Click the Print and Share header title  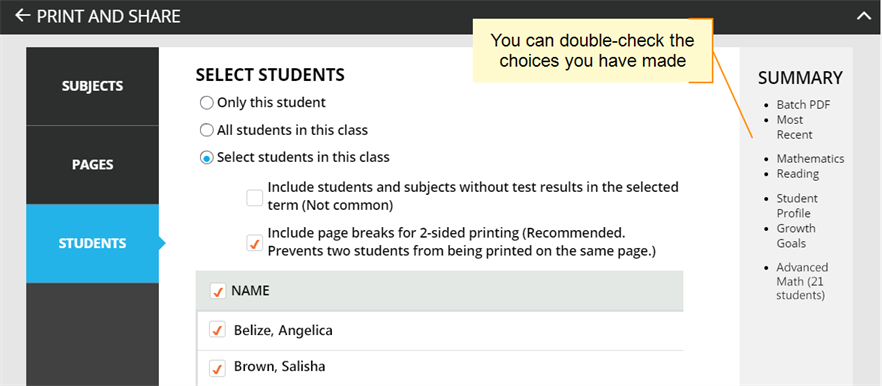coord(109,16)
